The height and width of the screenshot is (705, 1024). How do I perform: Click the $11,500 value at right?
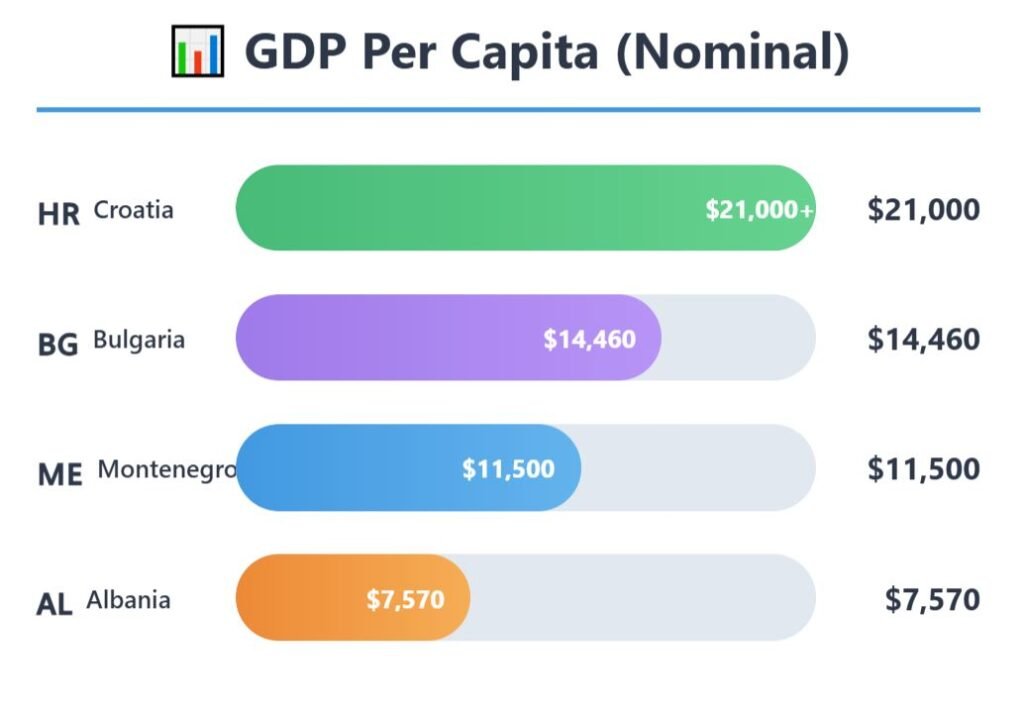pos(923,469)
